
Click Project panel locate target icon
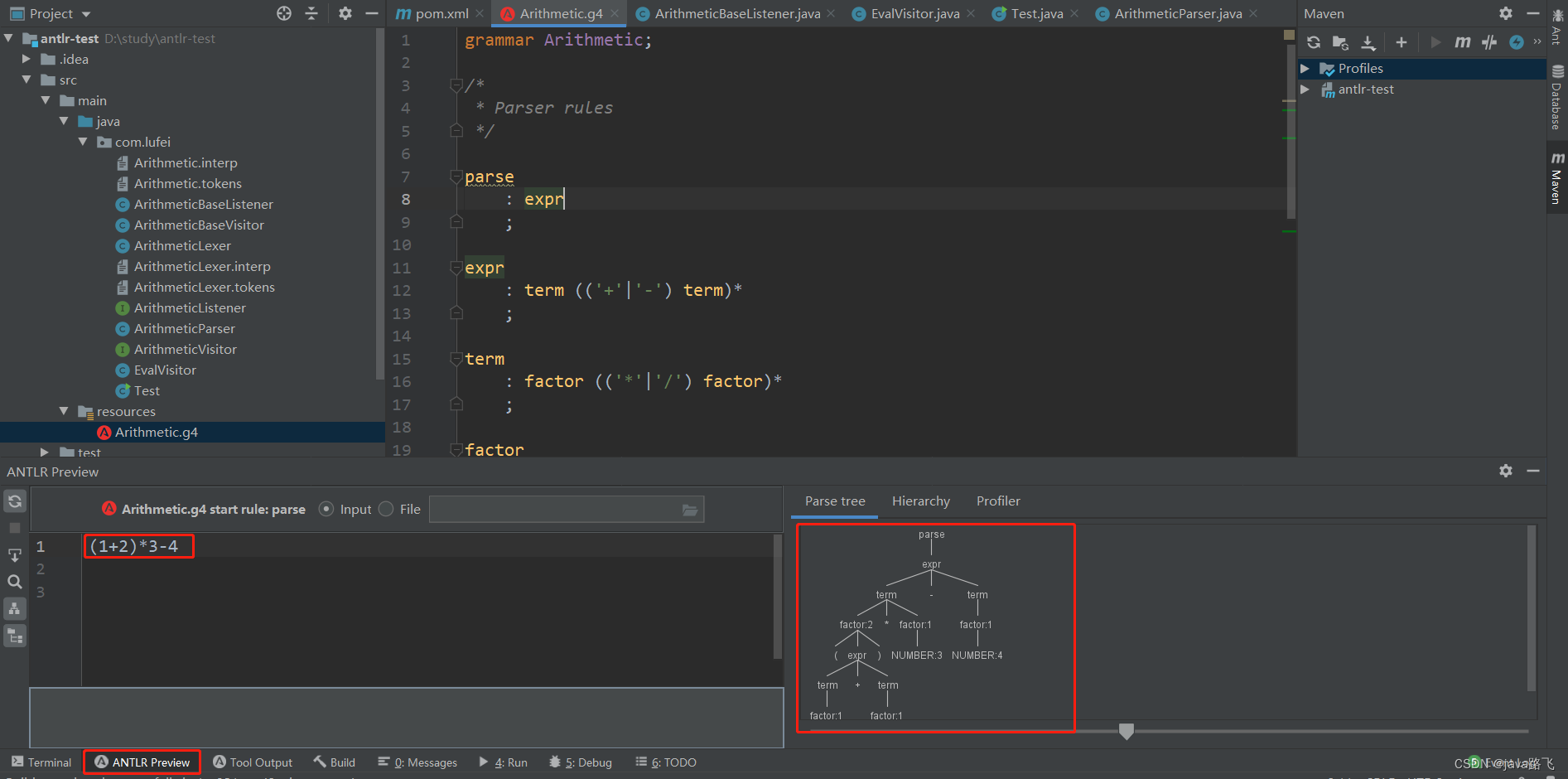284,13
